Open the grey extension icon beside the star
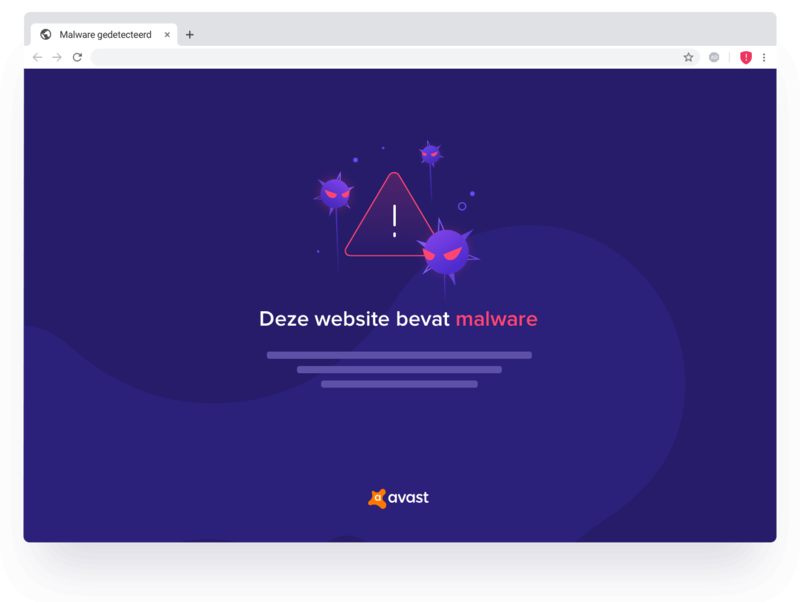This screenshot has height=602, width=800. [x=714, y=57]
